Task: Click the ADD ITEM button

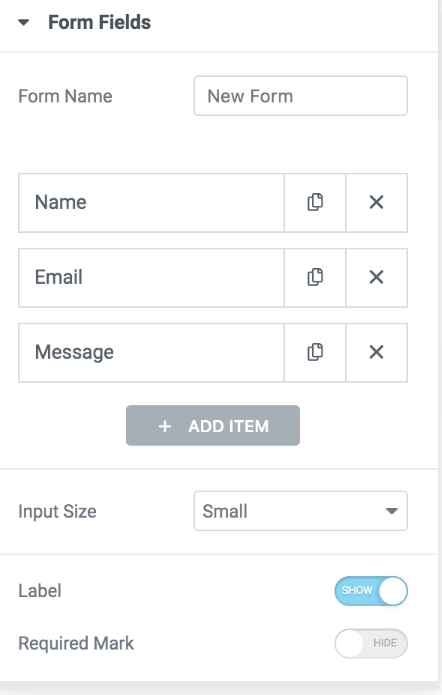Action: (x=213, y=426)
